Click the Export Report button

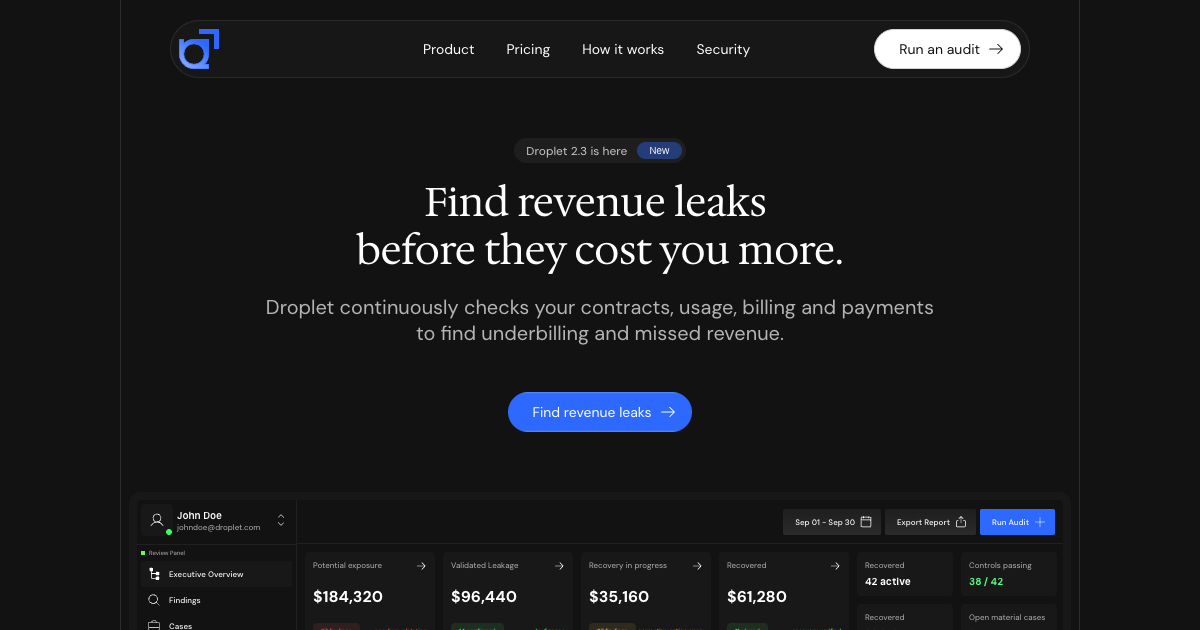tap(930, 522)
